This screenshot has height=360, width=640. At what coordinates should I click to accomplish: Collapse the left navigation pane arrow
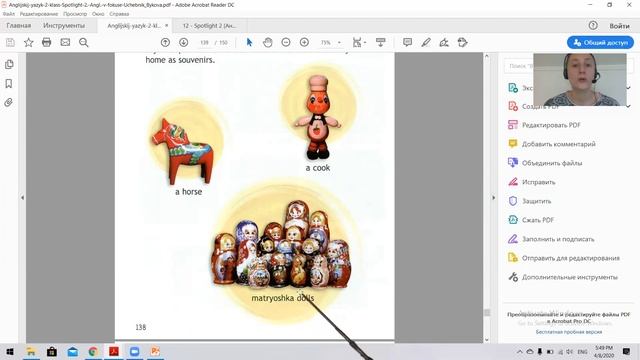tap(22, 198)
